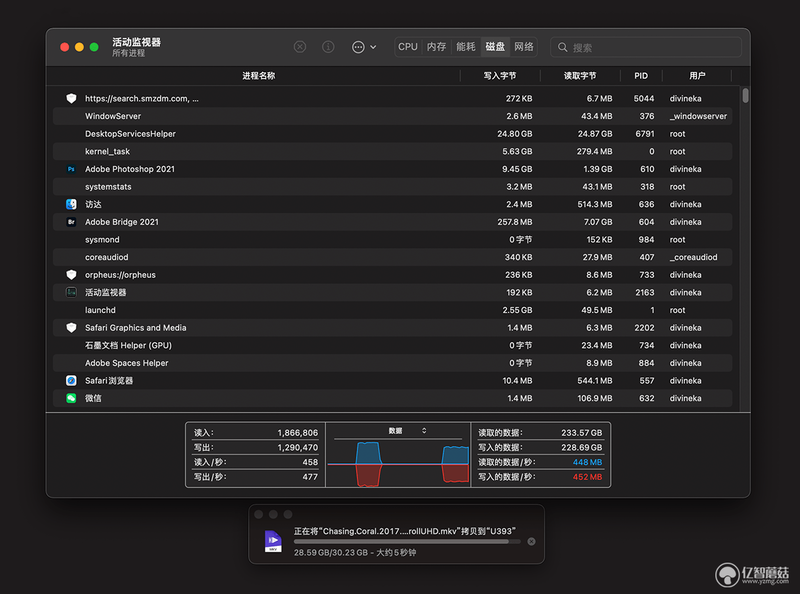Switch to the 内存 tab
800x594 pixels.
tap(437, 47)
